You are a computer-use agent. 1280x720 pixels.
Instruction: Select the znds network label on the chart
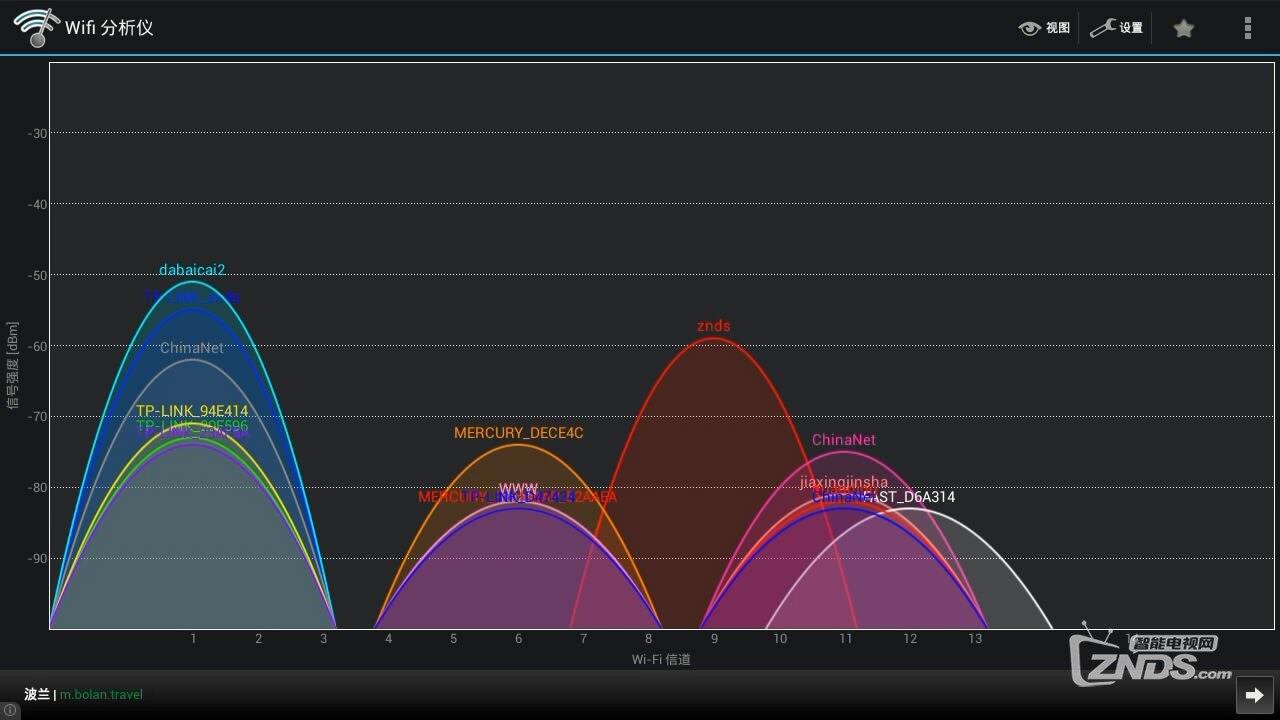tap(713, 326)
